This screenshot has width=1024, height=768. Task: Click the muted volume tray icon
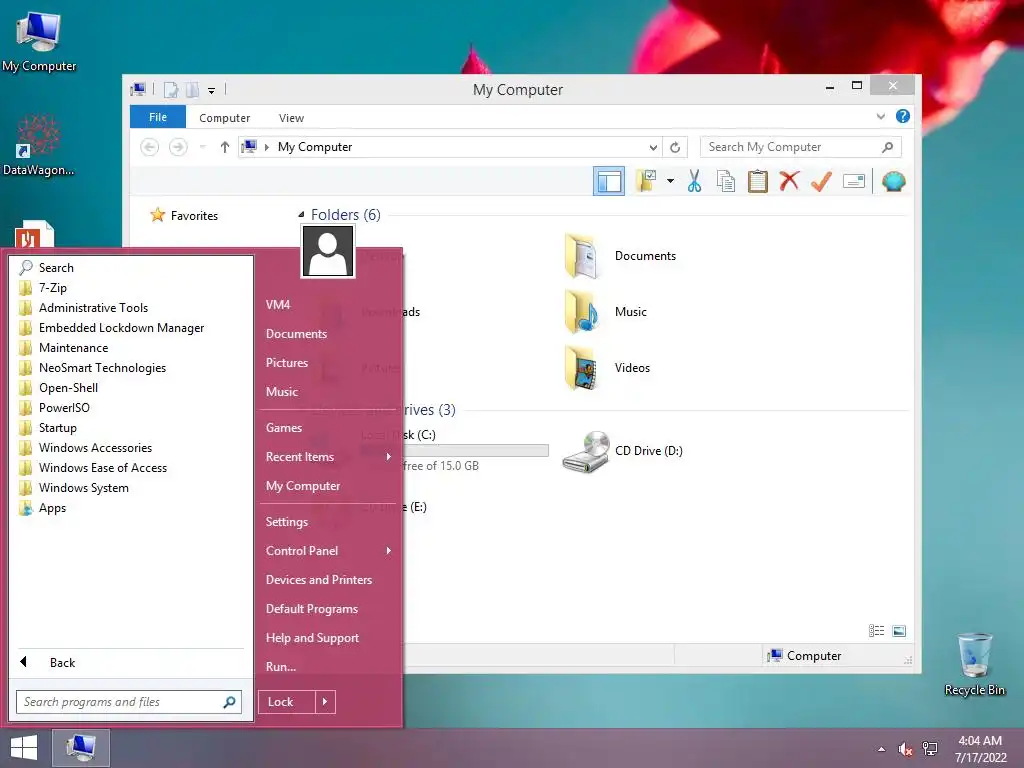click(x=905, y=749)
